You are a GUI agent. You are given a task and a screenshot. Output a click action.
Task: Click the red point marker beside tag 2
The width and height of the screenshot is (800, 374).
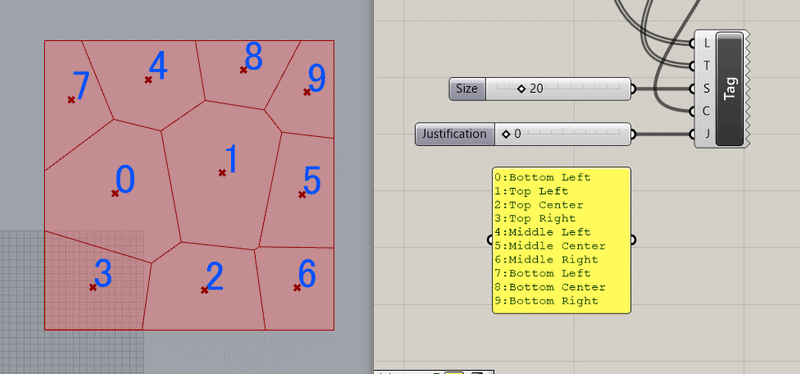204,290
